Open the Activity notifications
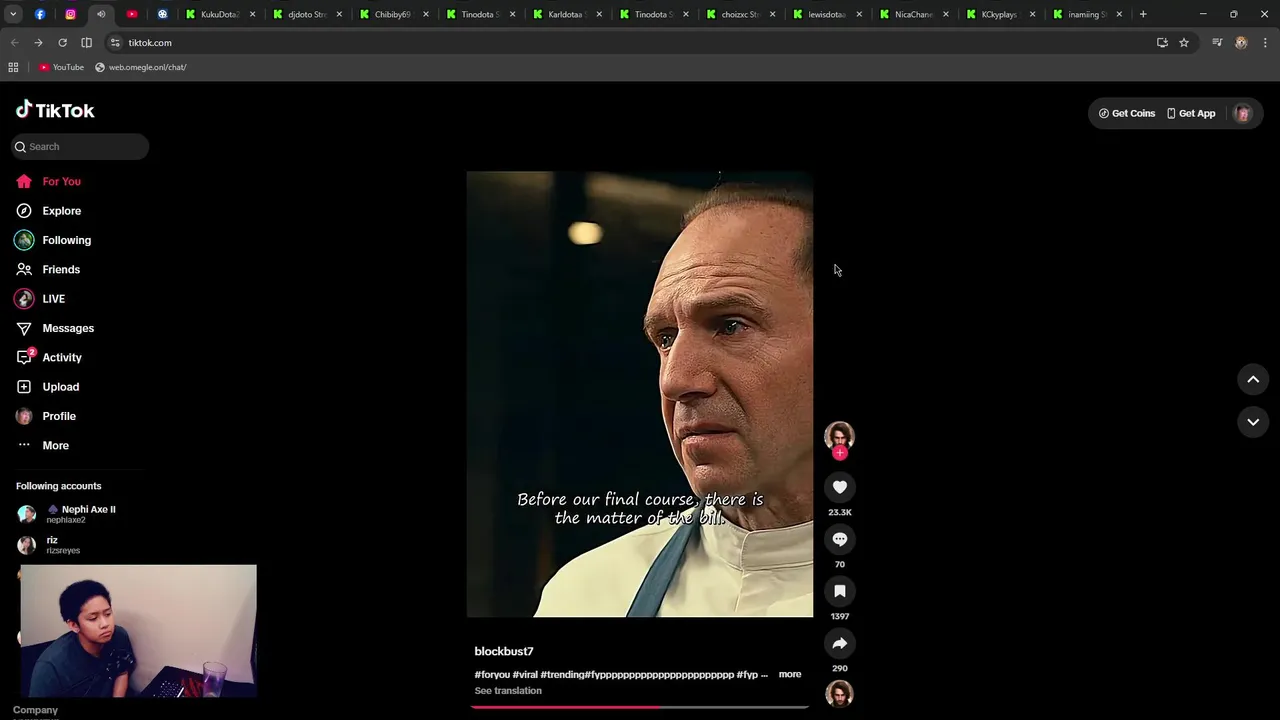The image size is (1280, 720). [49, 357]
